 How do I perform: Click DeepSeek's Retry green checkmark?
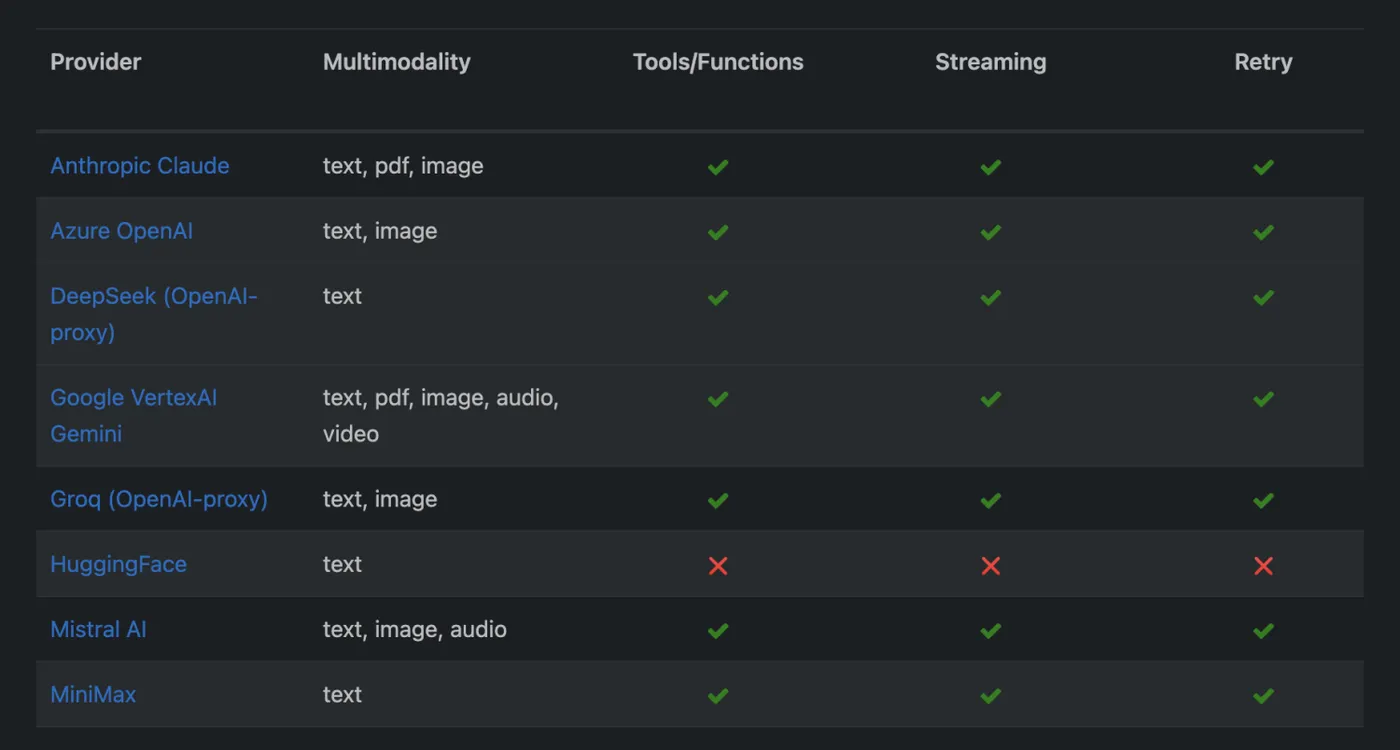[x=1263, y=298]
